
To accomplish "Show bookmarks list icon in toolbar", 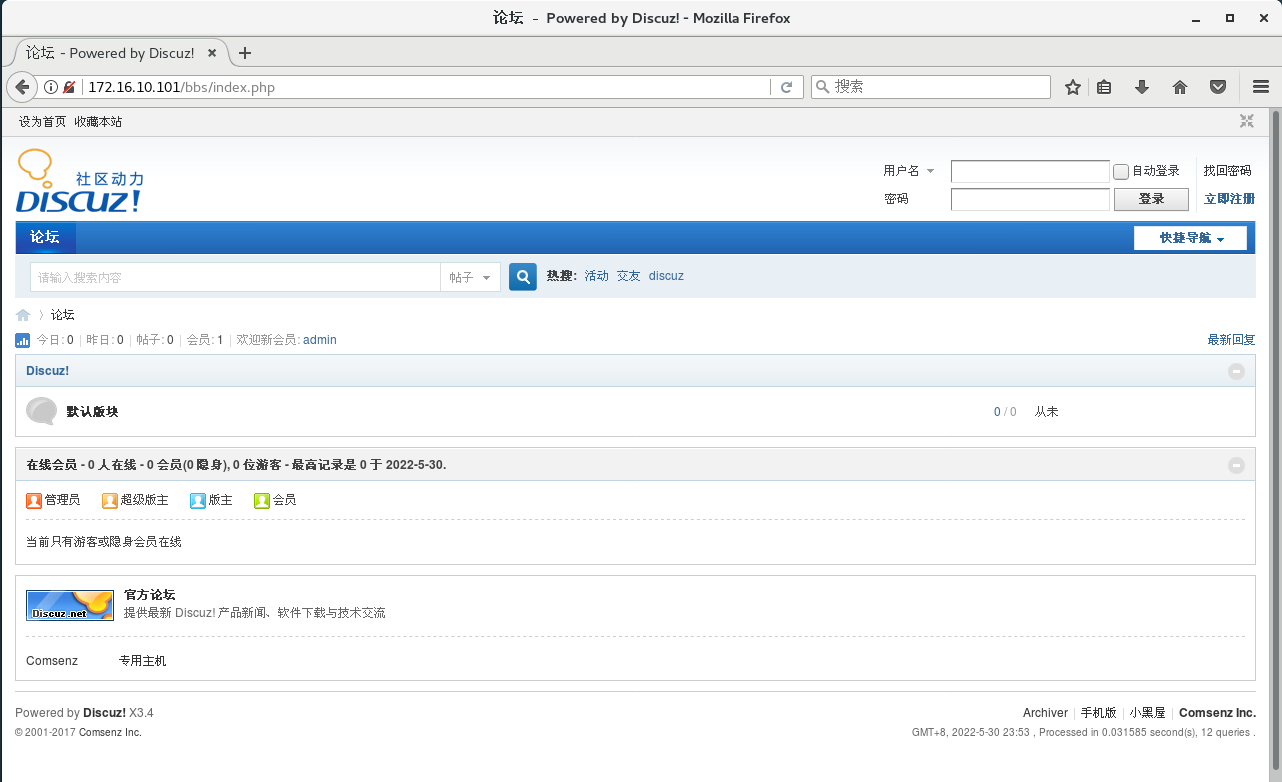I will [x=1104, y=87].
